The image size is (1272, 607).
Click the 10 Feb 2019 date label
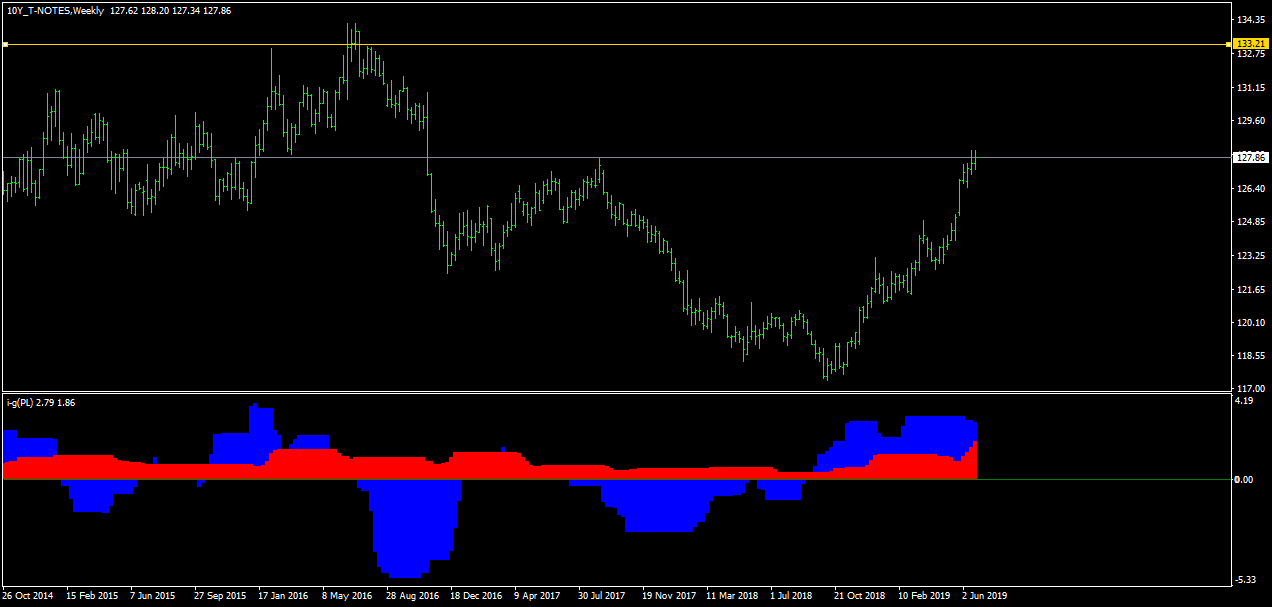click(x=924, y=596)
